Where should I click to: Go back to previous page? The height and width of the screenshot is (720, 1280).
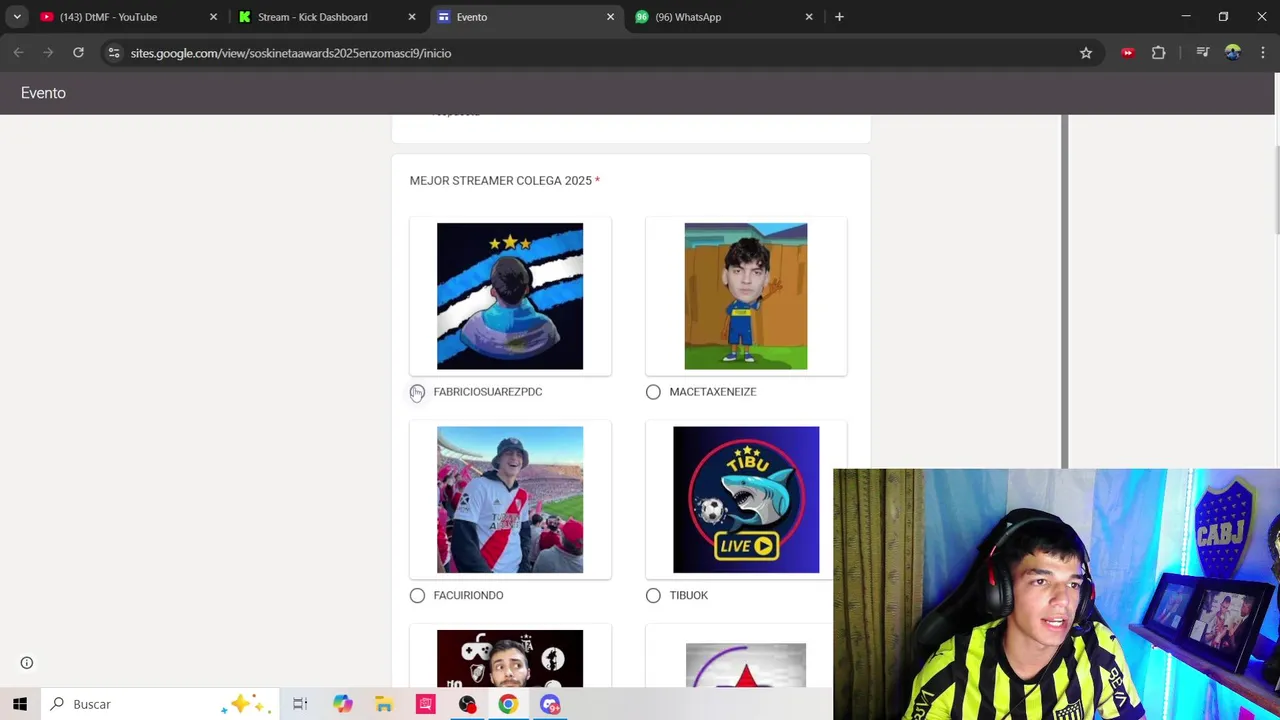(x=18, y=53)
